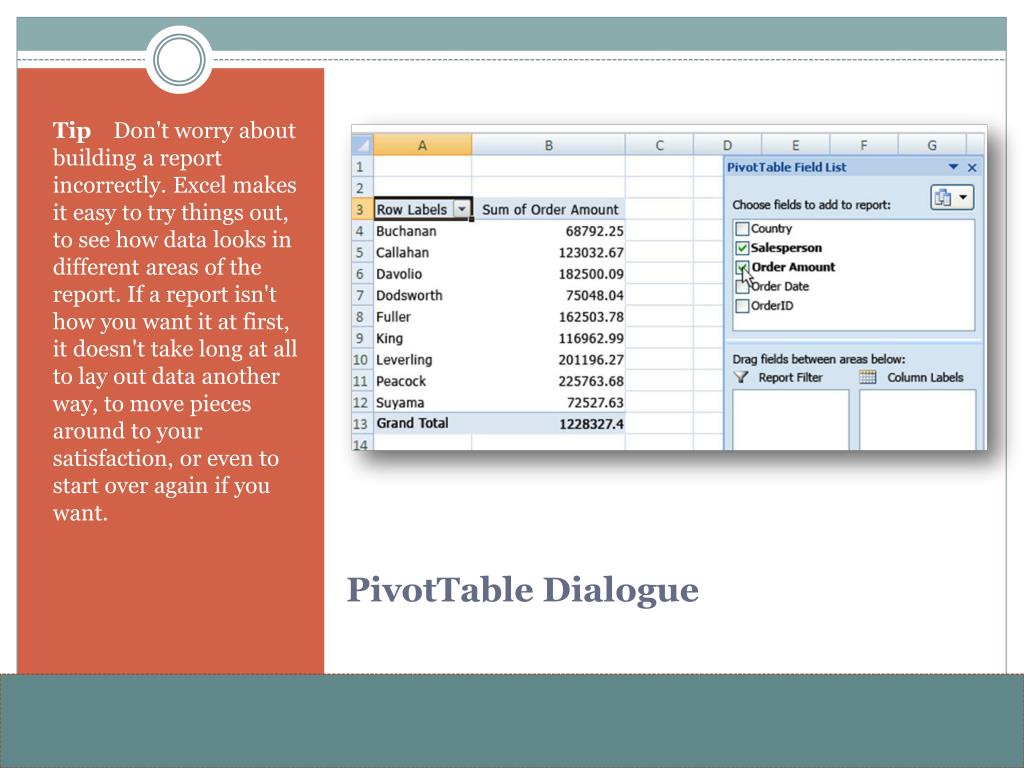Select the Dodsworth cell
The image size is (1024, 768).
point(423,295)
